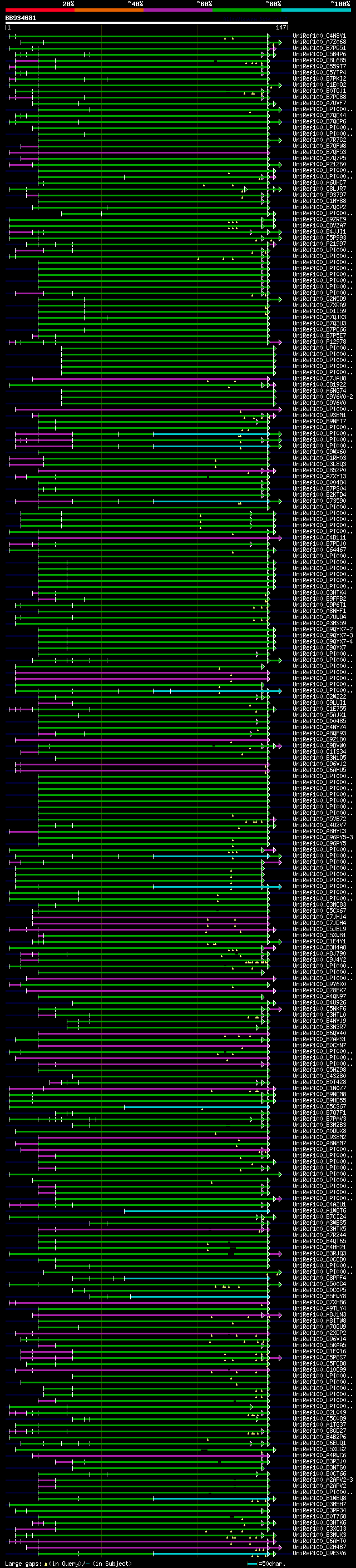Select the UniRef100_Q9ZRE9 label
This screenshot has height=1568, width=356.
(x=319, y=219)
